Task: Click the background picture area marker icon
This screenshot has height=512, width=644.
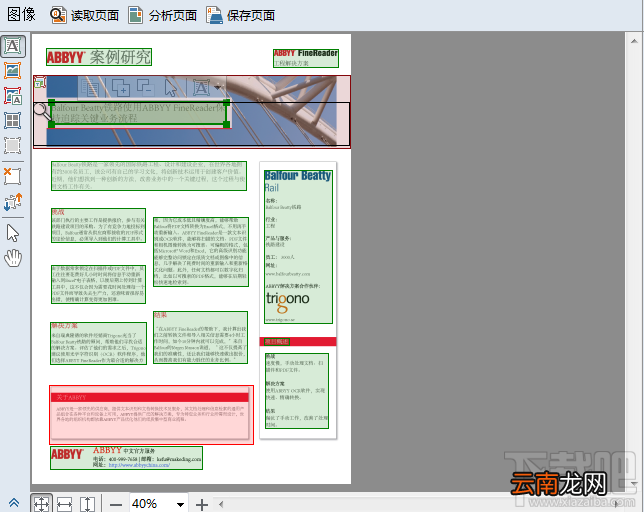Action: [39, 83]
